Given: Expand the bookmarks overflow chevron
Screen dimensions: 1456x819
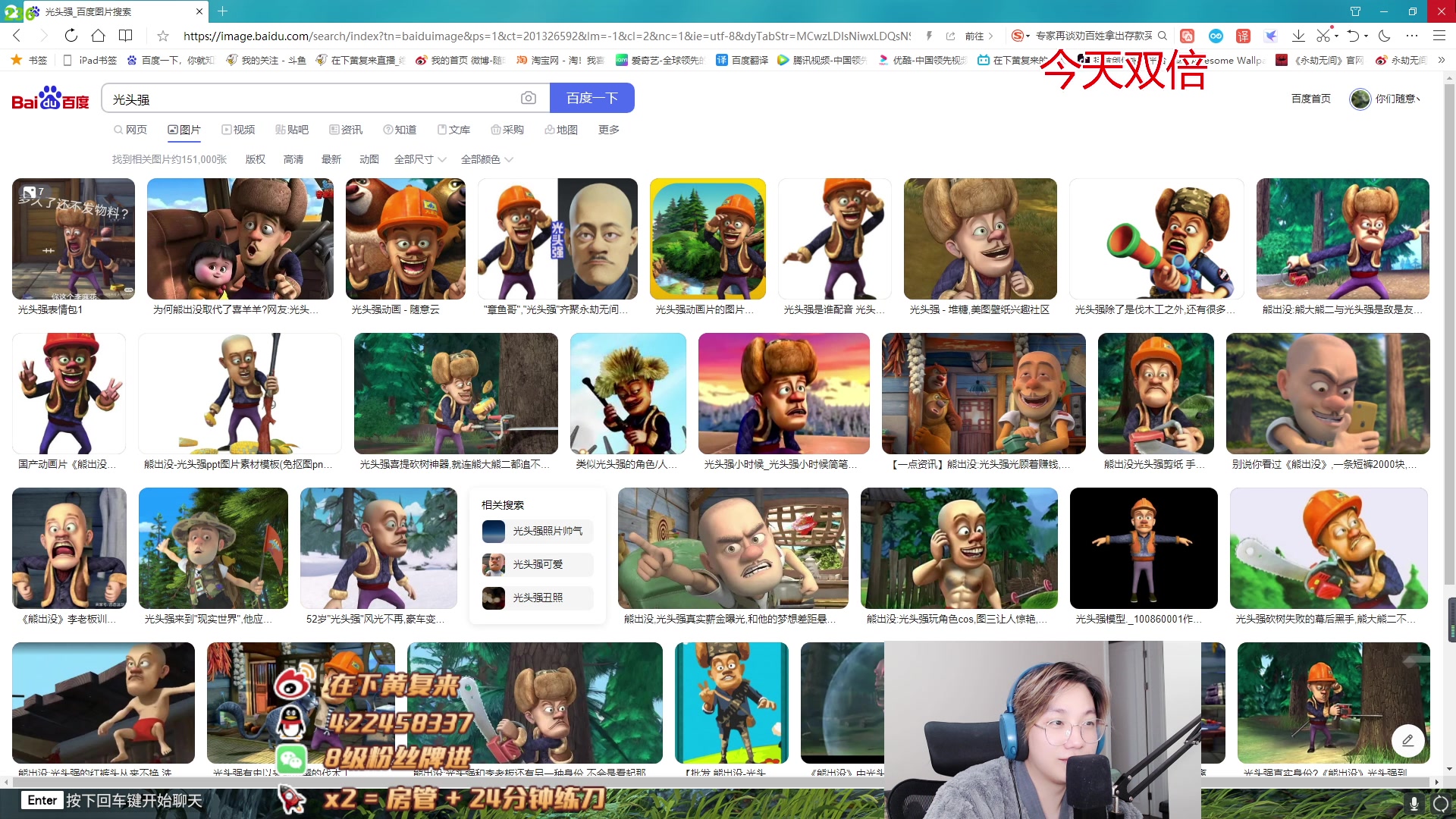Looking at the screenshot, I should point(1442,60).
